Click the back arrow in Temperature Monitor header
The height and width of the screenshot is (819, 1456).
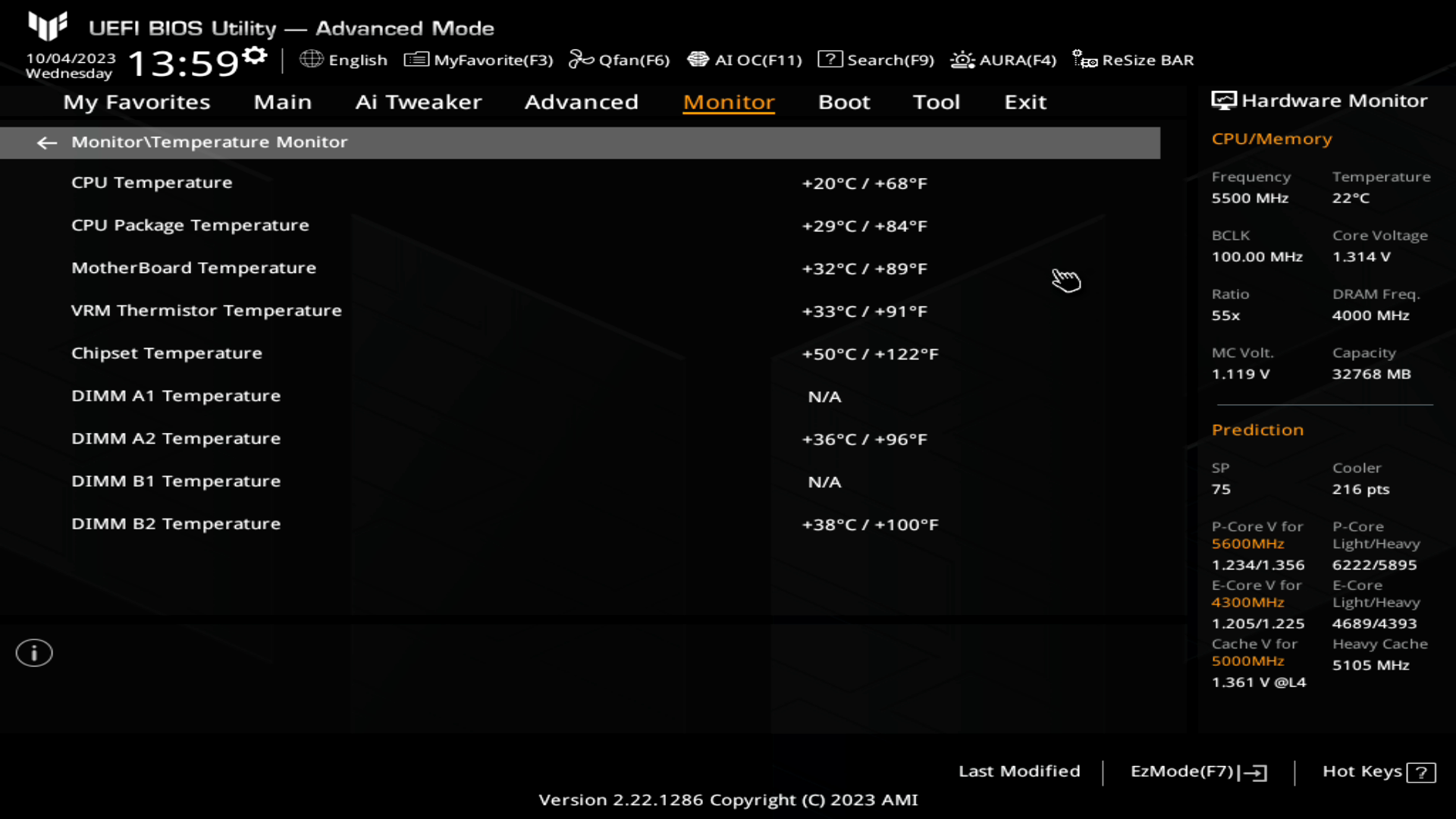(47, 143)
